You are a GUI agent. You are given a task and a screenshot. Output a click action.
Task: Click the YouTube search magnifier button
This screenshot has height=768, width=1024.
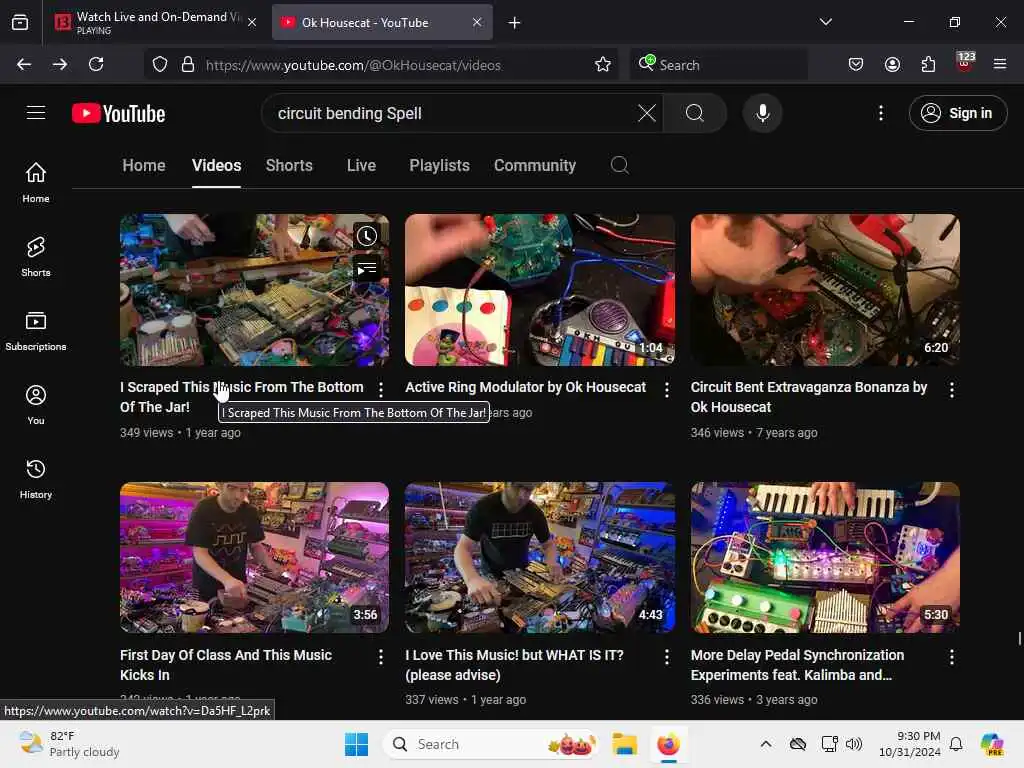point(695,113)
